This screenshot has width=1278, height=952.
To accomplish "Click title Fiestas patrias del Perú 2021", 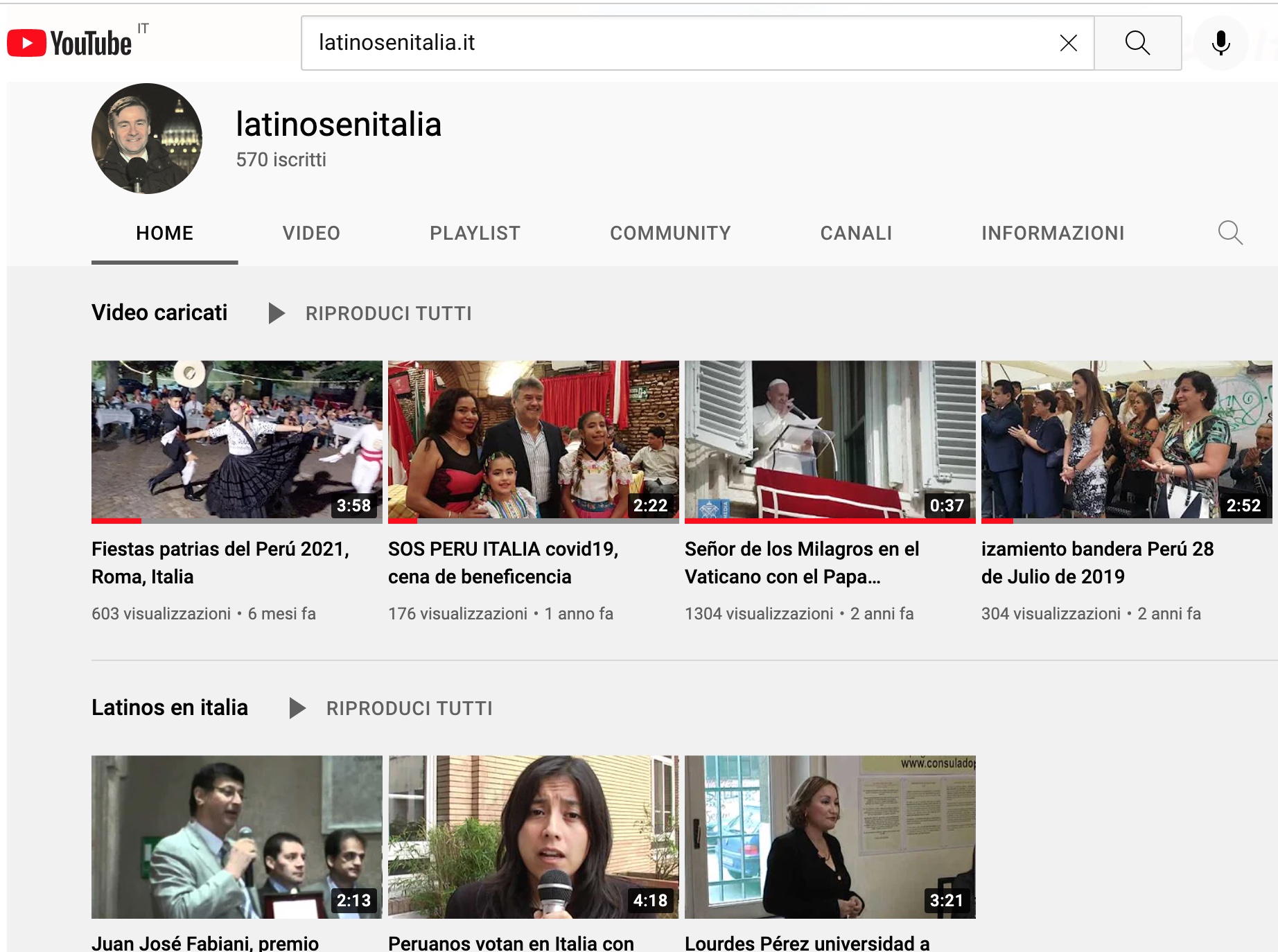I will [x=220, y=563].
